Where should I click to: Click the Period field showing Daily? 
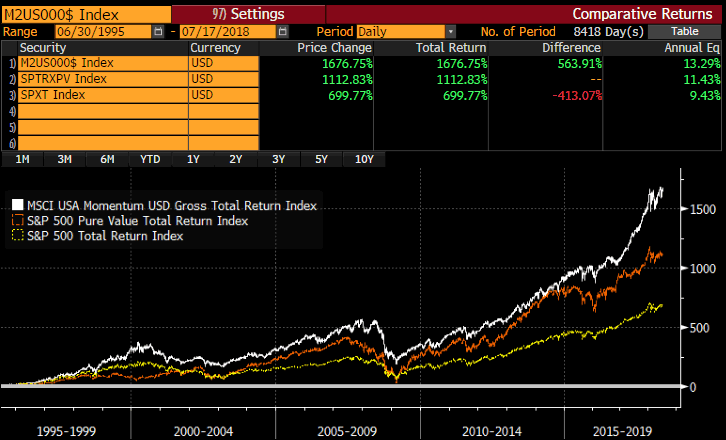(401, 31)
